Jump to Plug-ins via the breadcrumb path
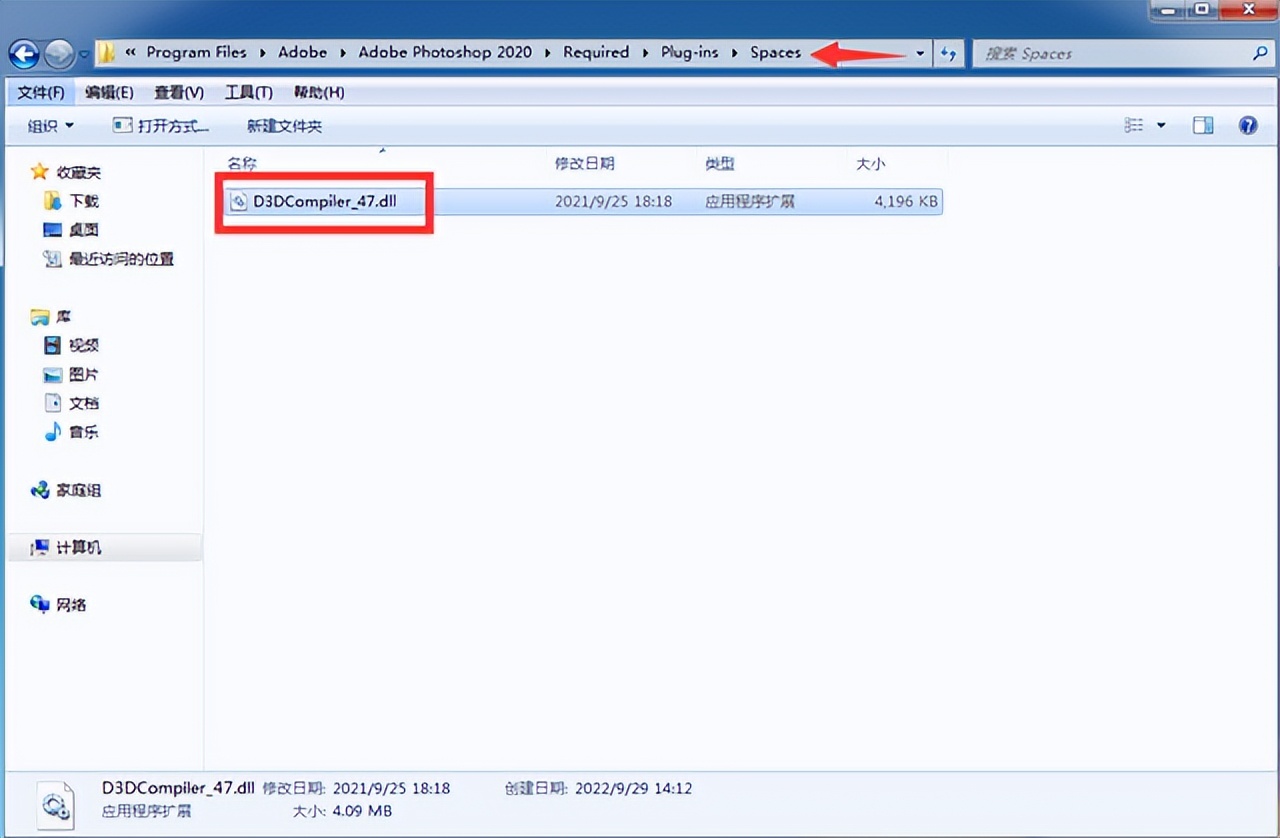1280x838 pixels. (689, 52)
